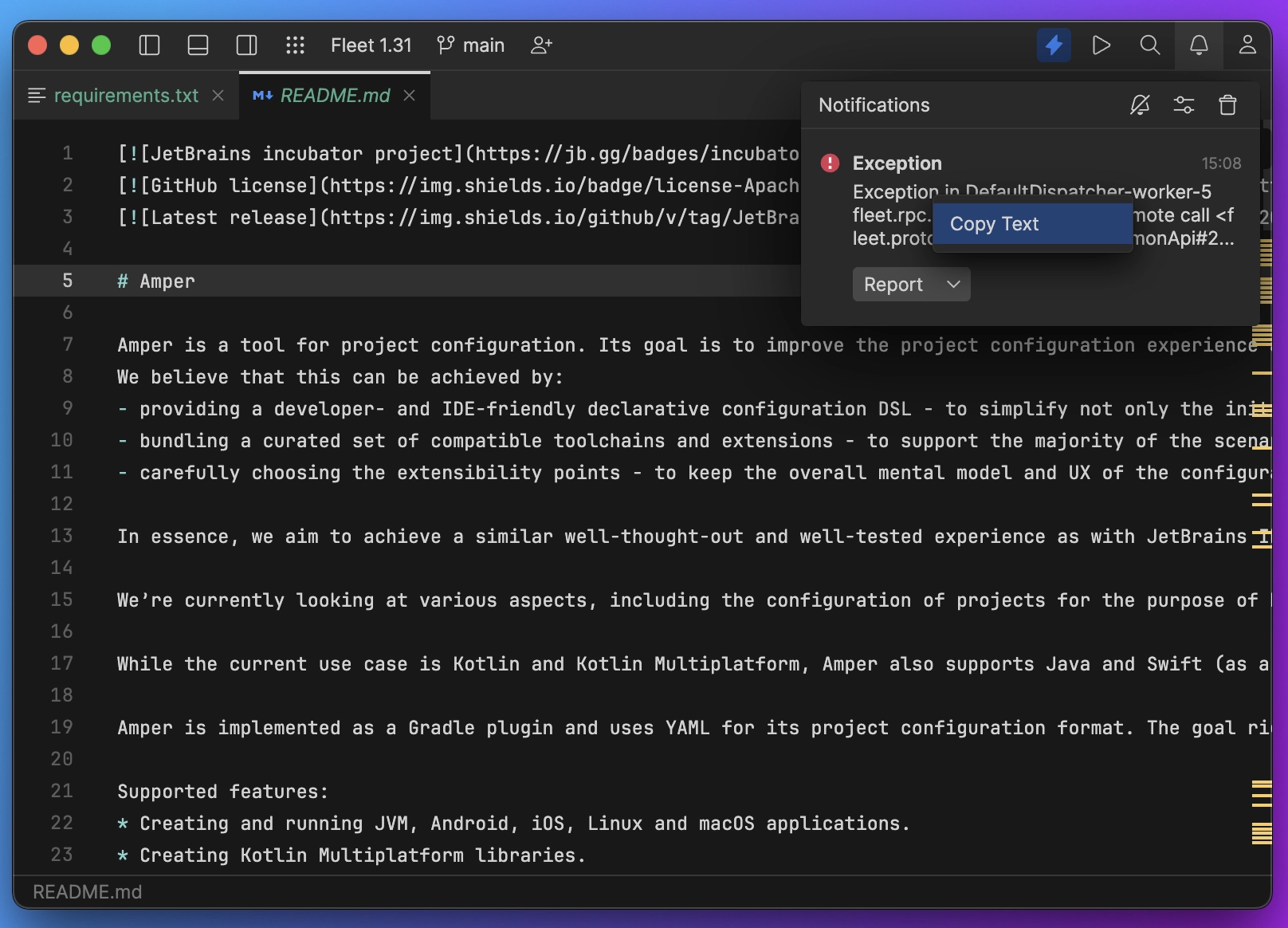
Task: Mute notifications with crossed bell icon
Action: click(x=1140, y=105)
